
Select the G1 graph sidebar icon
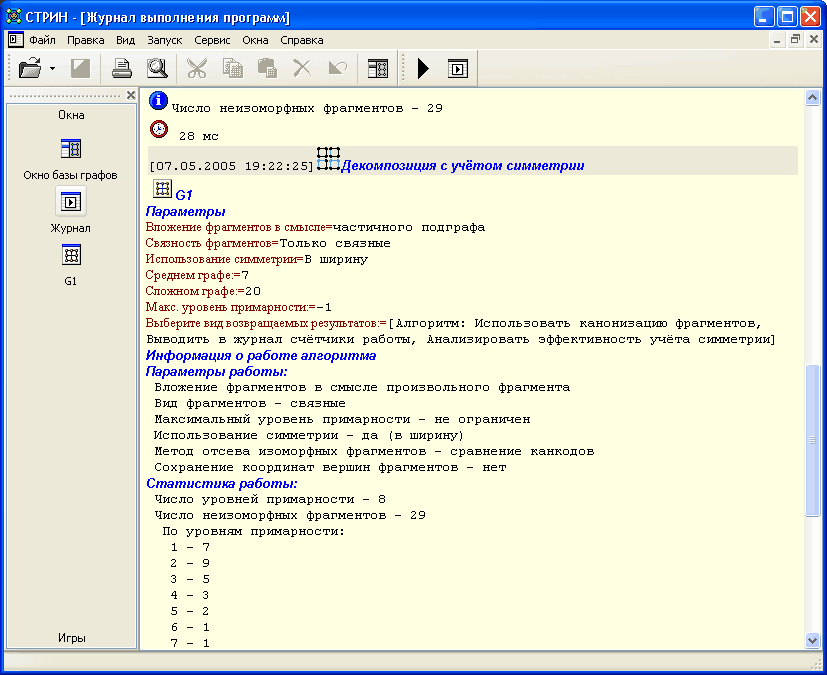(71, 255)
